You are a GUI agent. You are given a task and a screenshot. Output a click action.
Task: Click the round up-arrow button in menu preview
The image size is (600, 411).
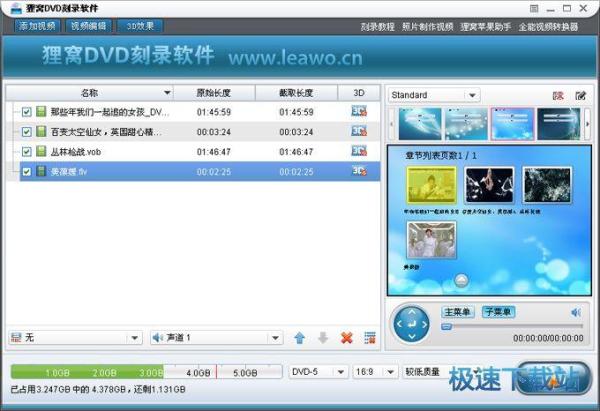461,281
